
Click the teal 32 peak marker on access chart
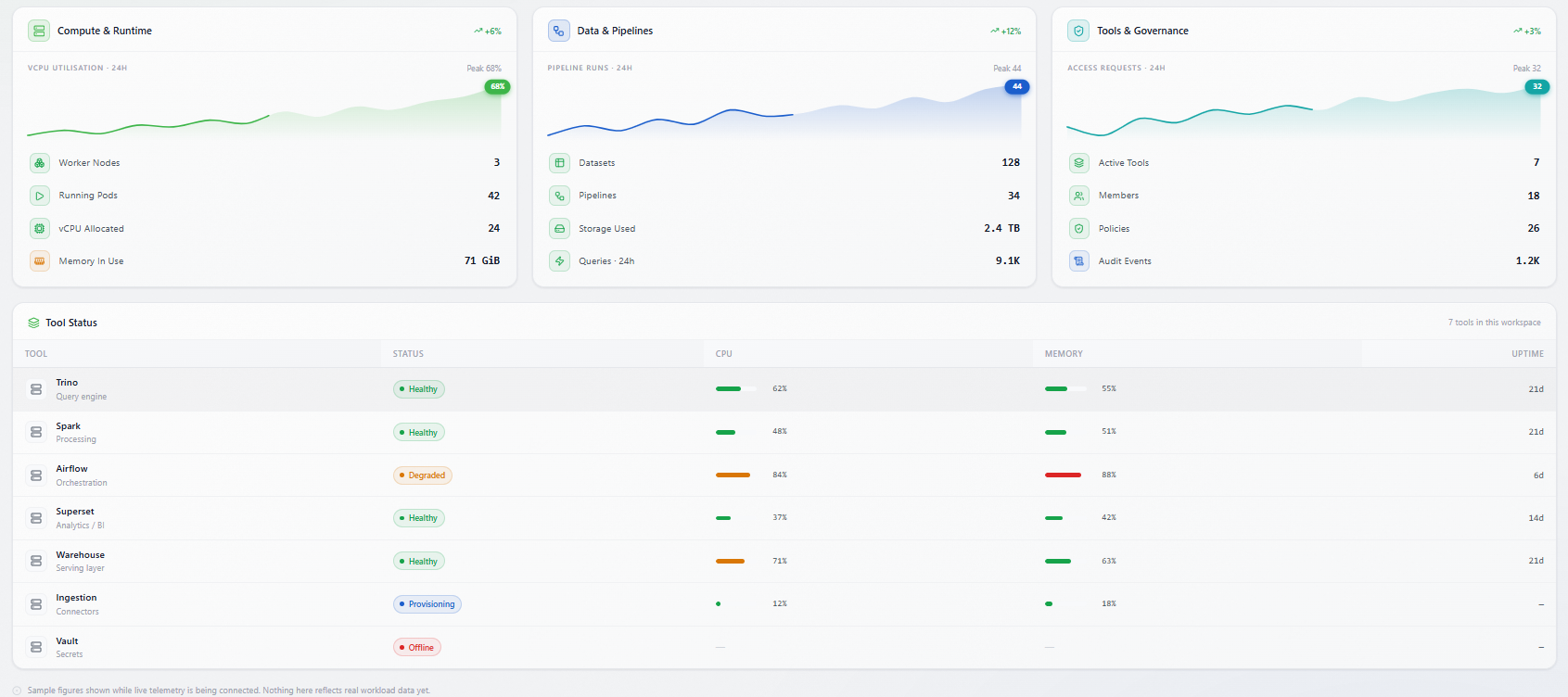pyautogui.click(x=1536, y=87)
